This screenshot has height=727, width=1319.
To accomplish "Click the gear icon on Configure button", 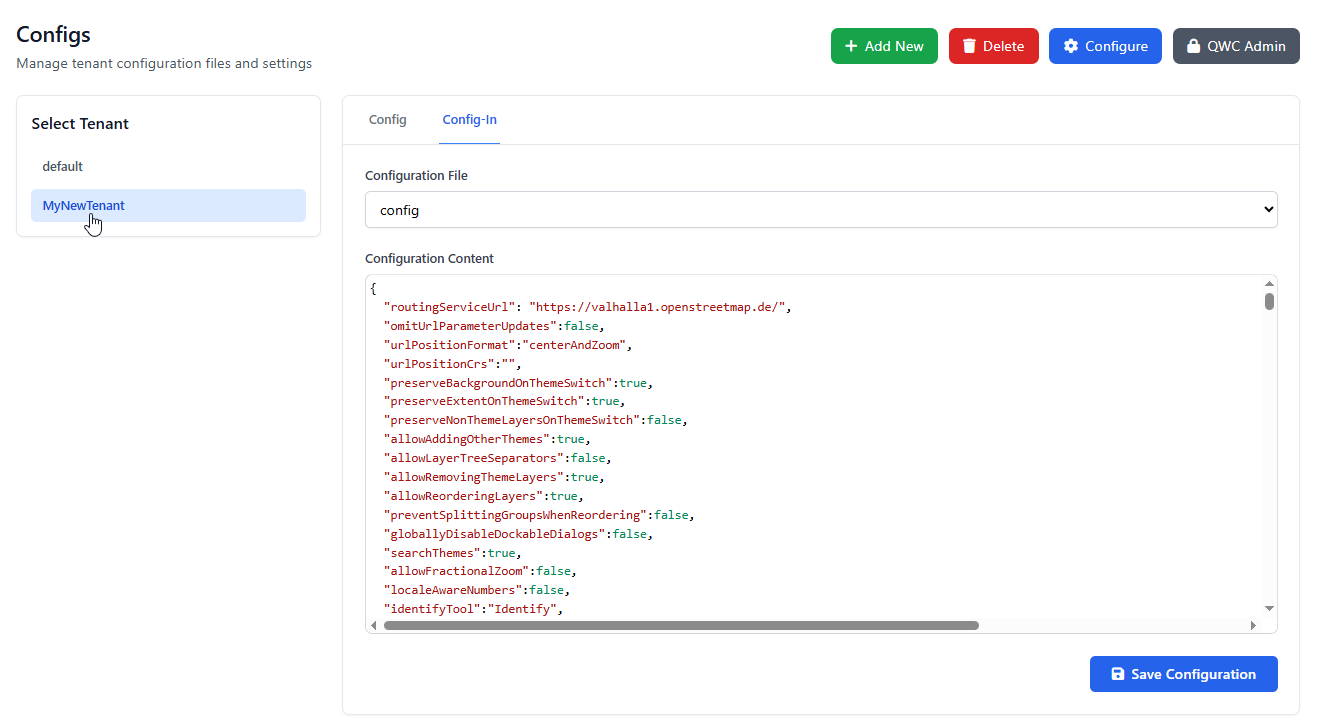I will pyautogui.click(x=1071, y=46).
